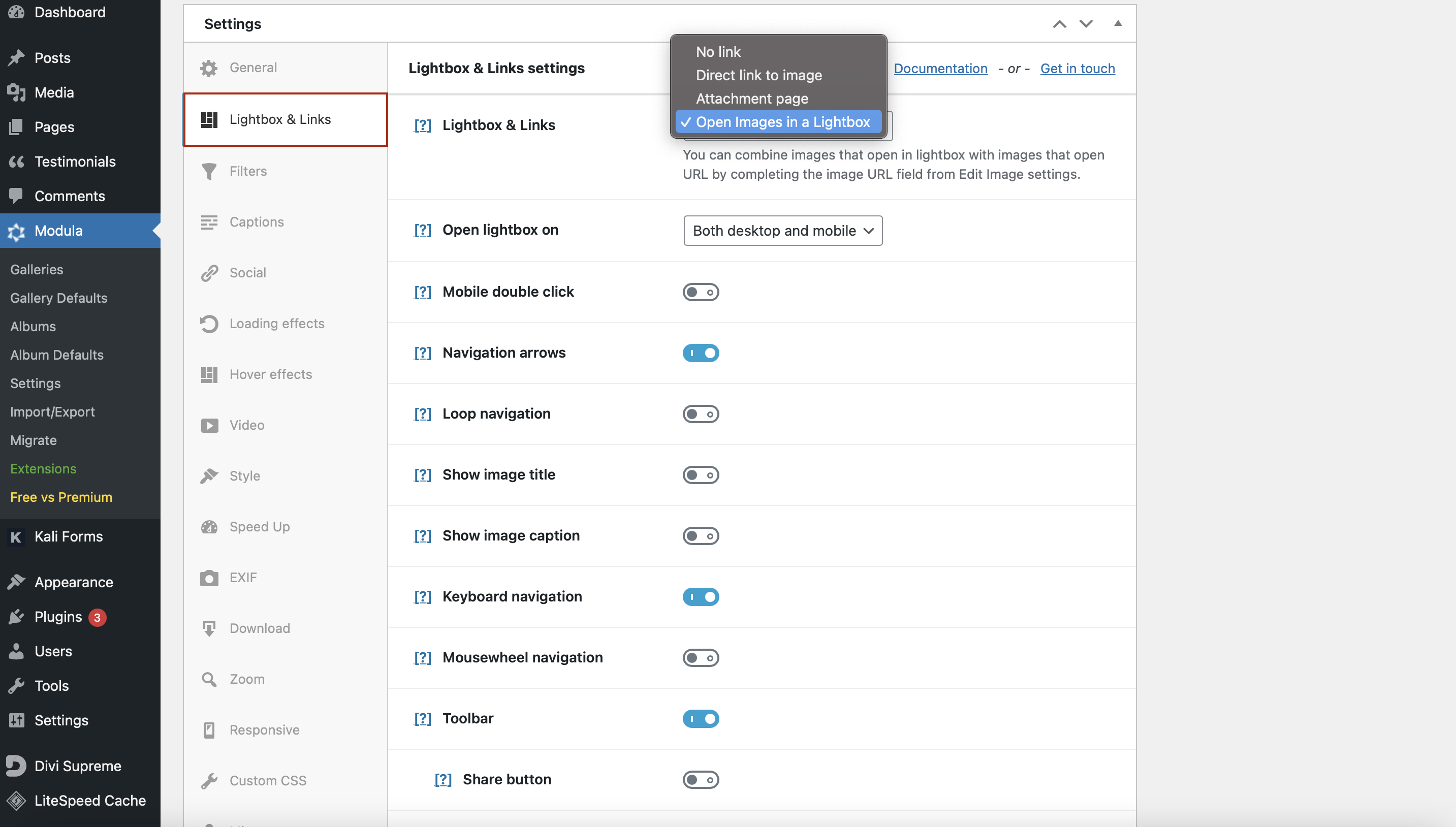Open the Modula Galleries section
This screenshot has height=827, width=1456.
(x=37, y=269)
